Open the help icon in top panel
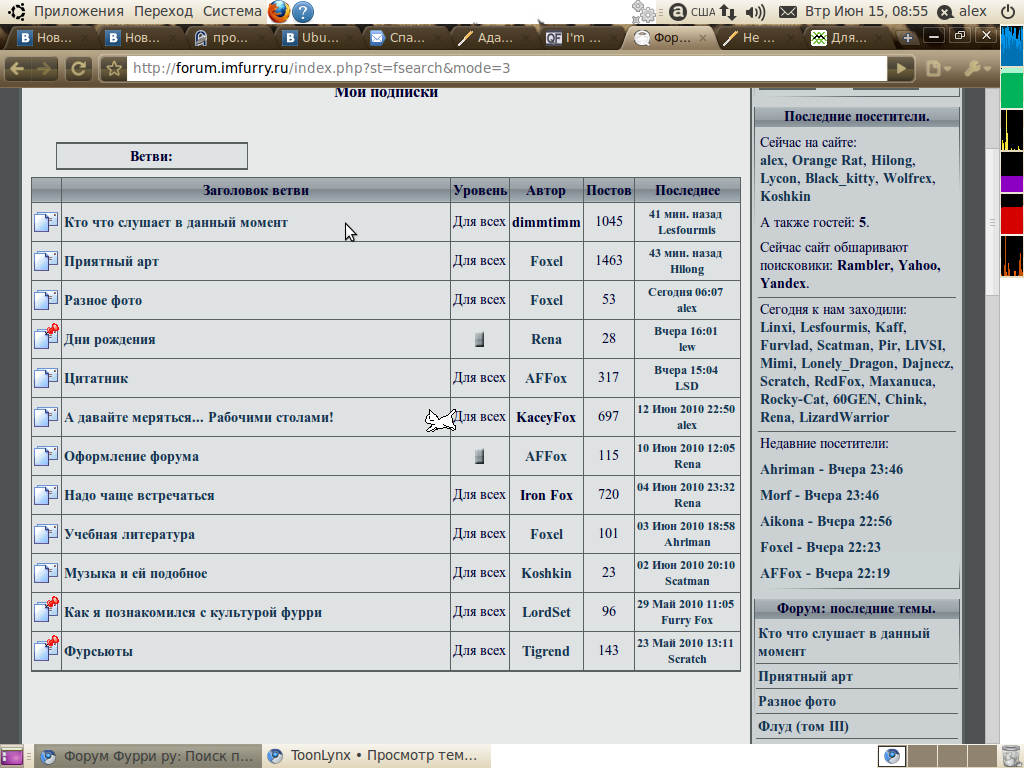This screenshot has width=1024, height=768. (x=302, y=12)
